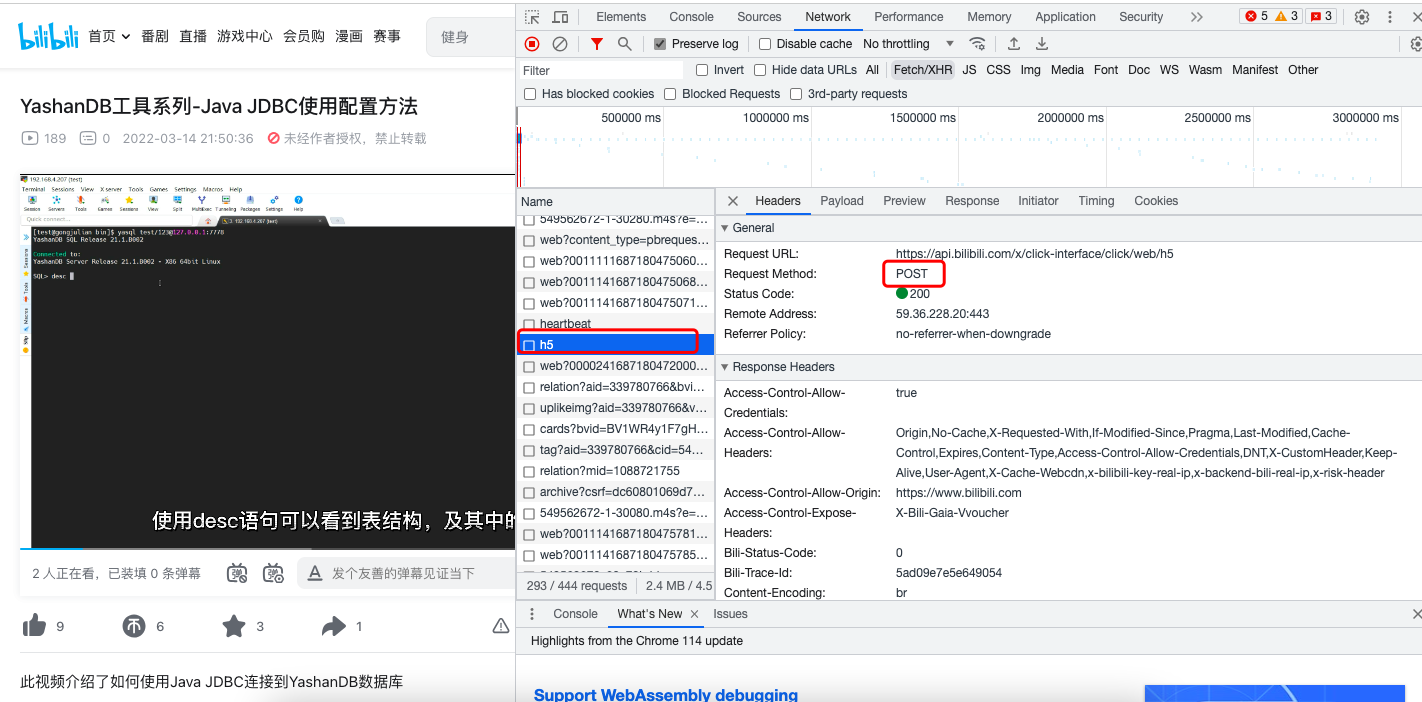Favorite the video with star icon
The height and width of the screenshot is (702, 1422).
click(234, 626)
